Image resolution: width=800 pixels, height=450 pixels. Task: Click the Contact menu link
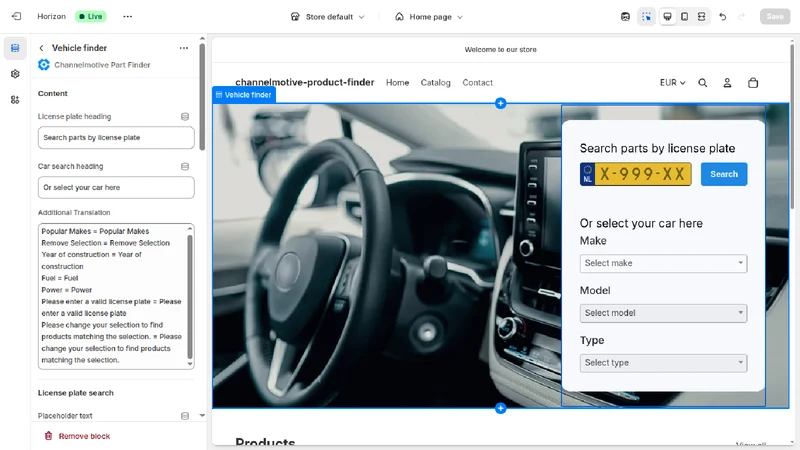pos(478,83)
